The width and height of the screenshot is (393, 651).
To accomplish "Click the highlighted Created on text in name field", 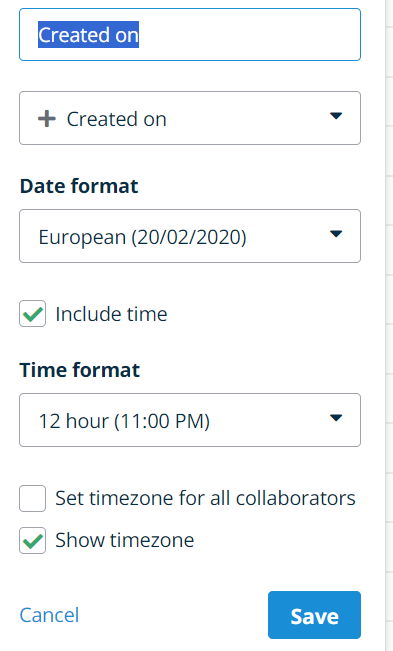I will [x=88, y=34].
